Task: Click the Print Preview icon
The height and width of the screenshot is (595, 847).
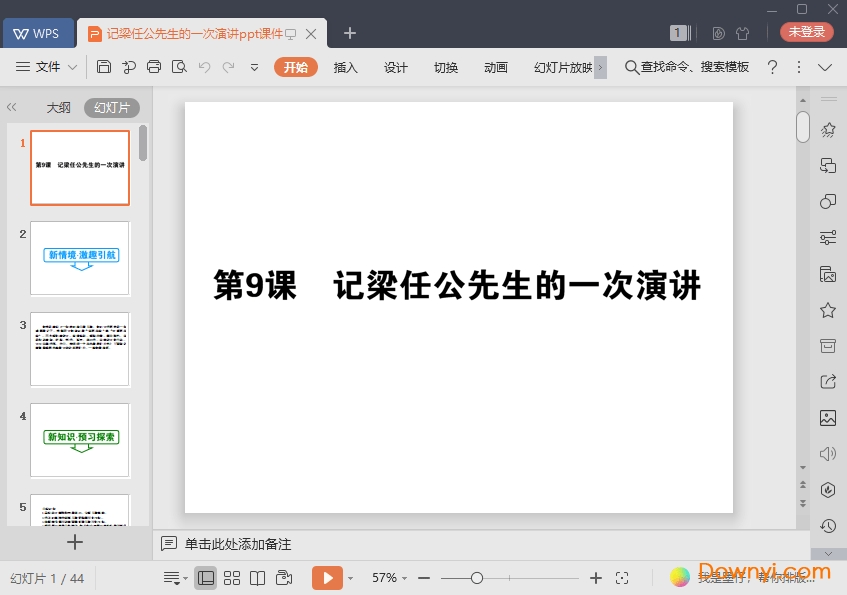Action: [x=179, y=67]
